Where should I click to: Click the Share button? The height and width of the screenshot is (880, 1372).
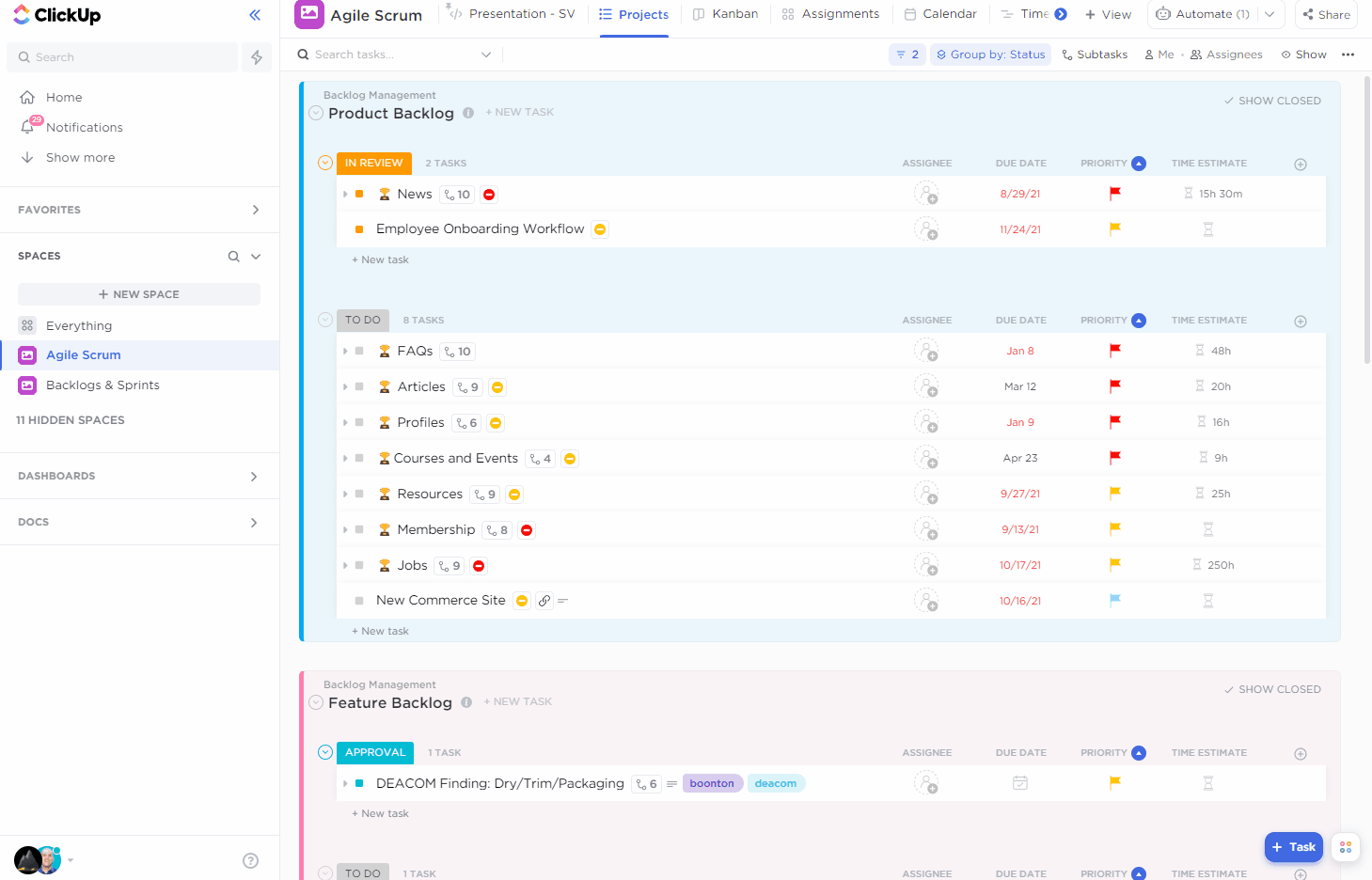[1326, 14]
